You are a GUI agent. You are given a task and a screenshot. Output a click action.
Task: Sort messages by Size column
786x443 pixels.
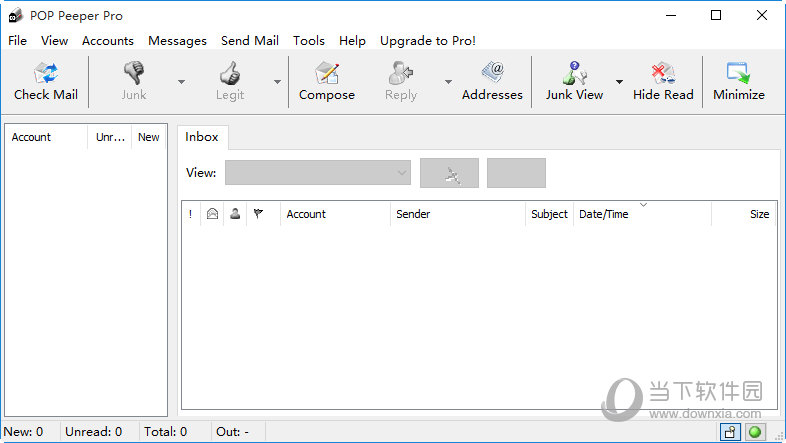tap(744, 214)
